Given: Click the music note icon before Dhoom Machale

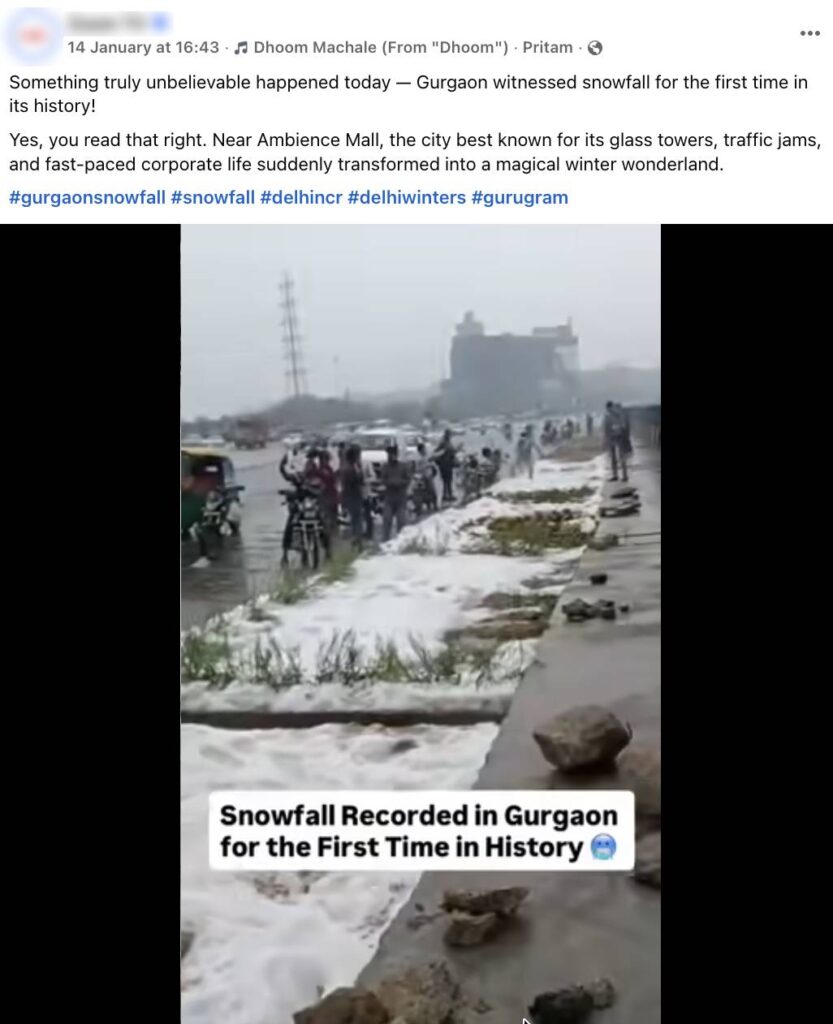Looking at the screenshot, I should 241,48.
